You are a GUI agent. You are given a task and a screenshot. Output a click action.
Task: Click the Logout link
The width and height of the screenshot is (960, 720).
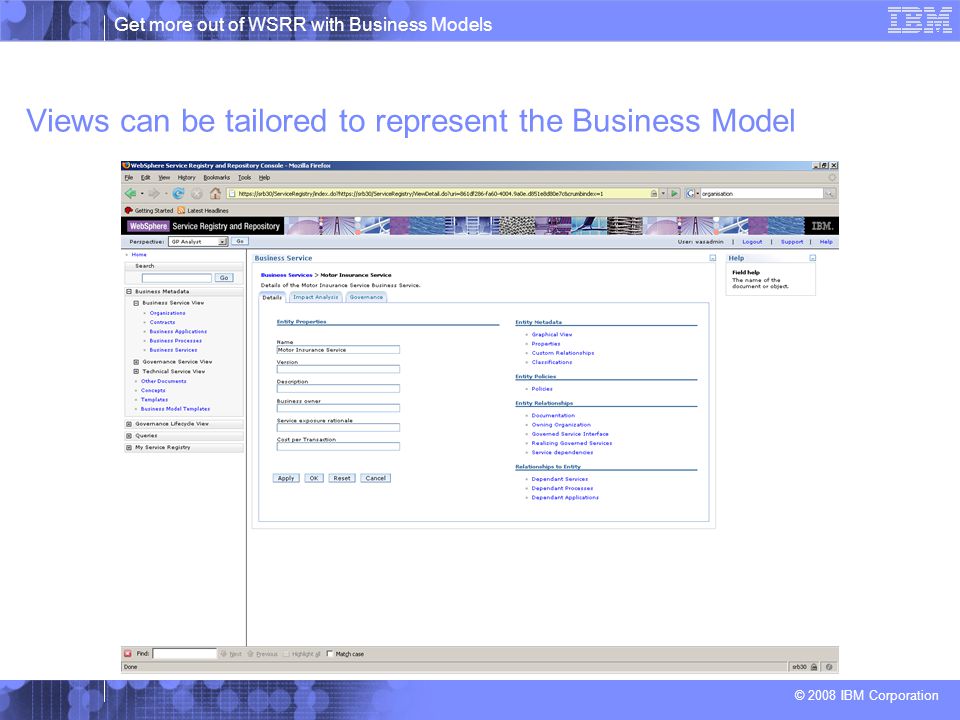752,242
